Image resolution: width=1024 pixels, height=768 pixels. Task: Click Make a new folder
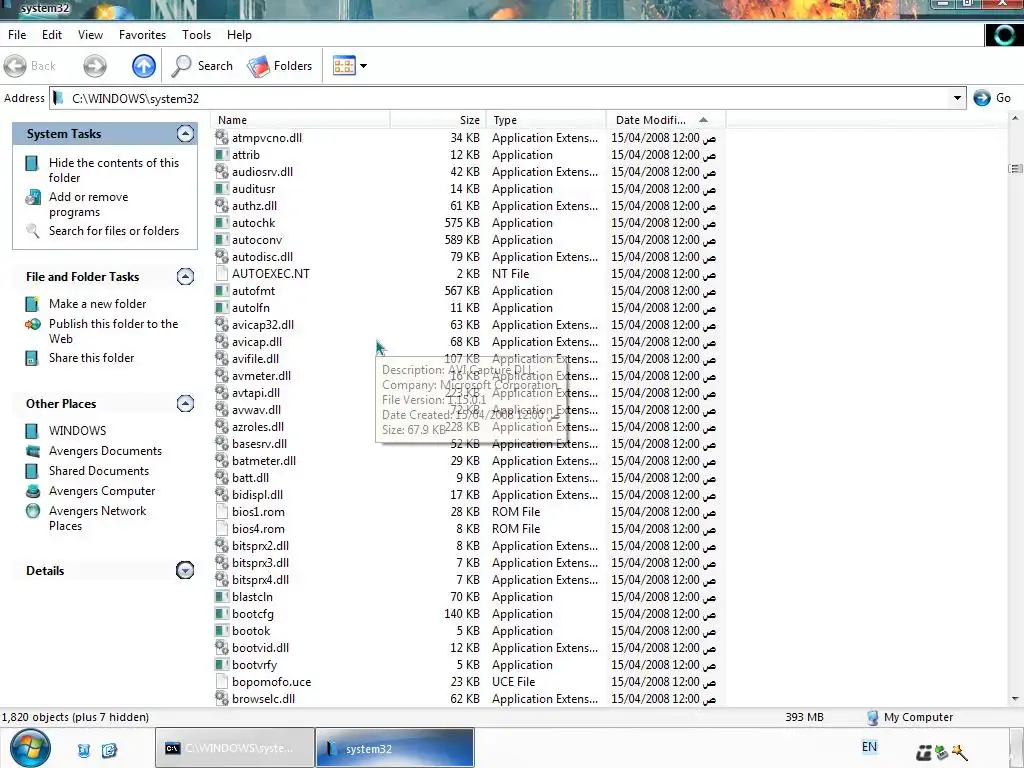pyautogui.click(x=97, y=304)
